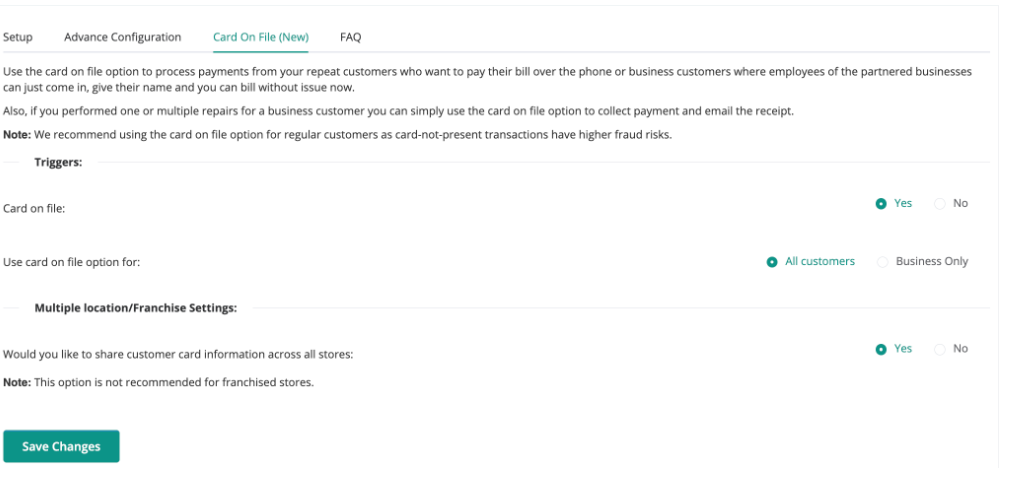Viewport: 1010px width, 480px height.
Task: Click the Multiple location/Franchise Settings heading
Action: point(135,308)
